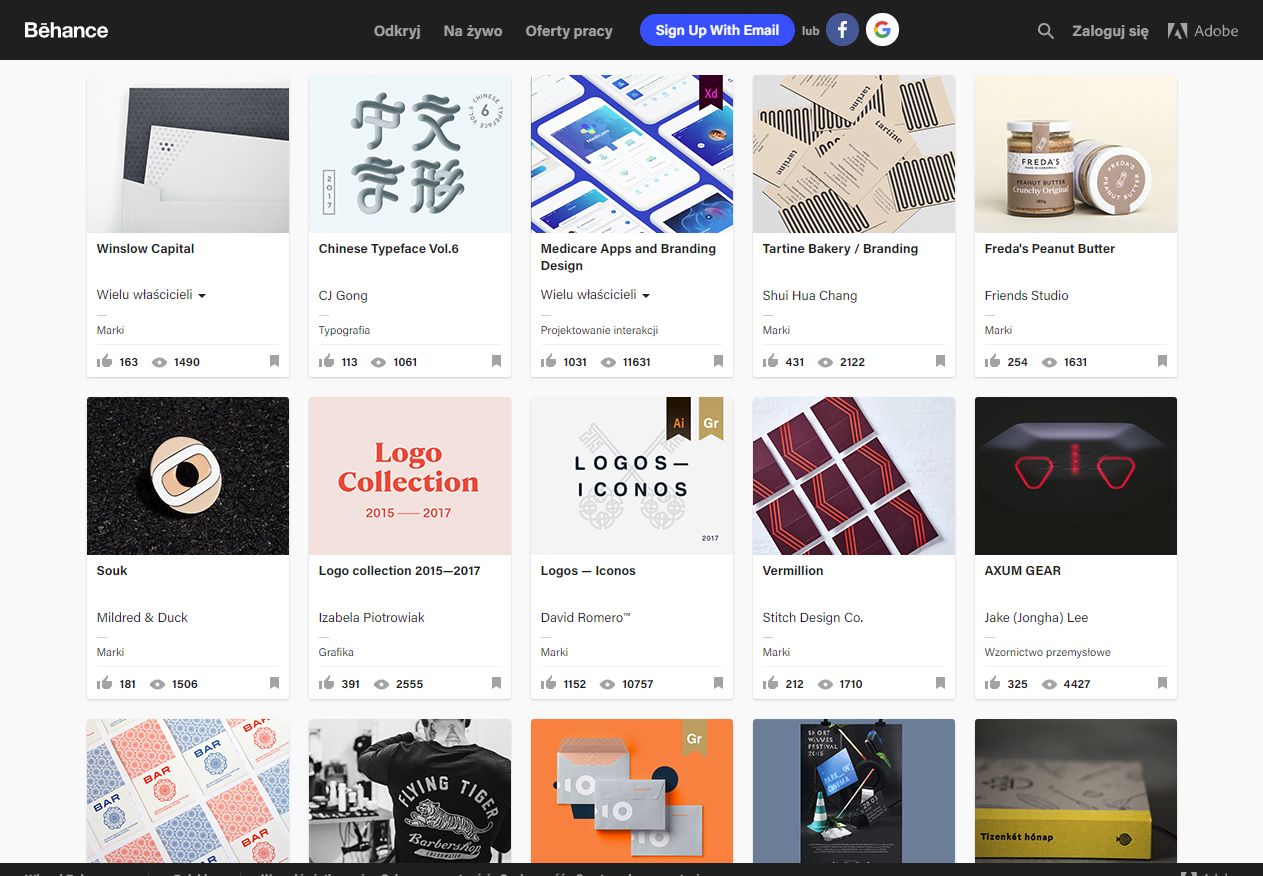This screenshot has width=1263, height=876.
Task: Click the thumbs-up icon on Chinese Typeface Vol.6
Action: (x=327, y=361)
